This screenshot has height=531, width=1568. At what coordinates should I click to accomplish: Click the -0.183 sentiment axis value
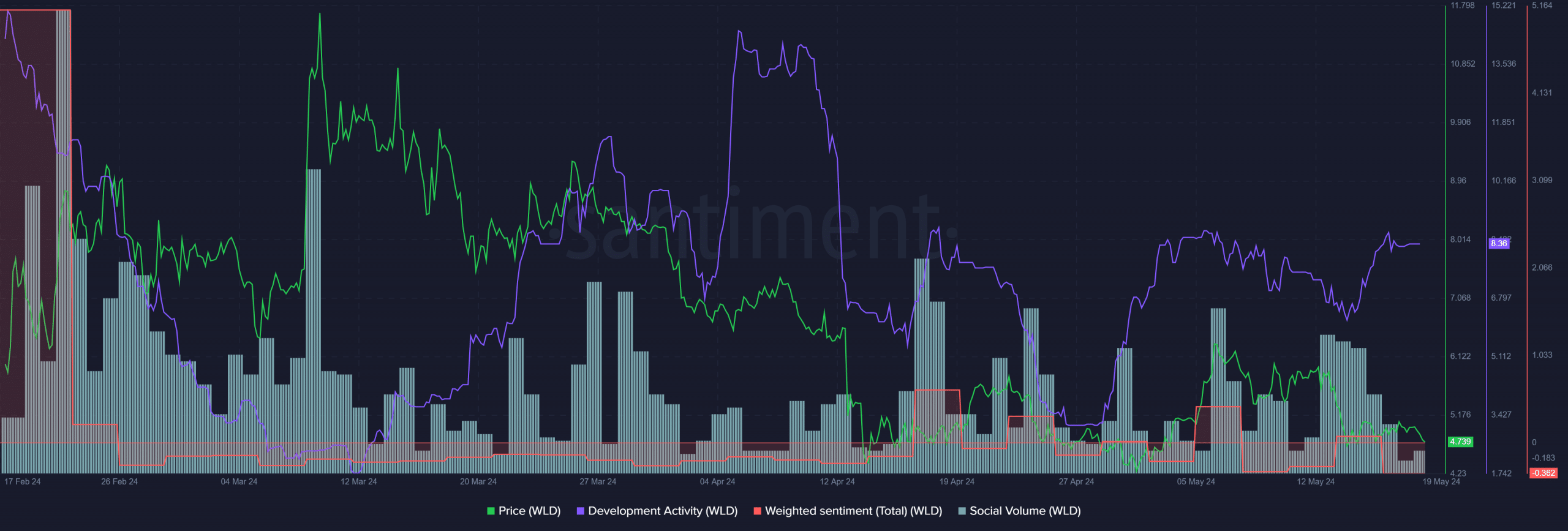[x=1543, y=458]
